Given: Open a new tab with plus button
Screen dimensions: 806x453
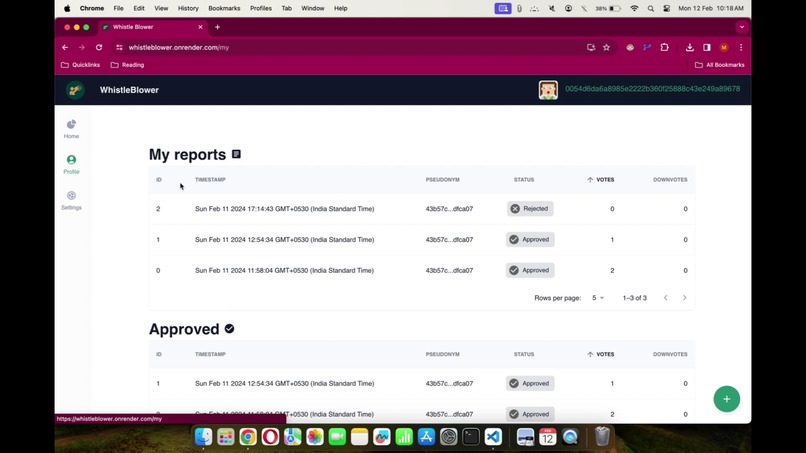Looking at the screenshot, I should click(x=217, y=27).
